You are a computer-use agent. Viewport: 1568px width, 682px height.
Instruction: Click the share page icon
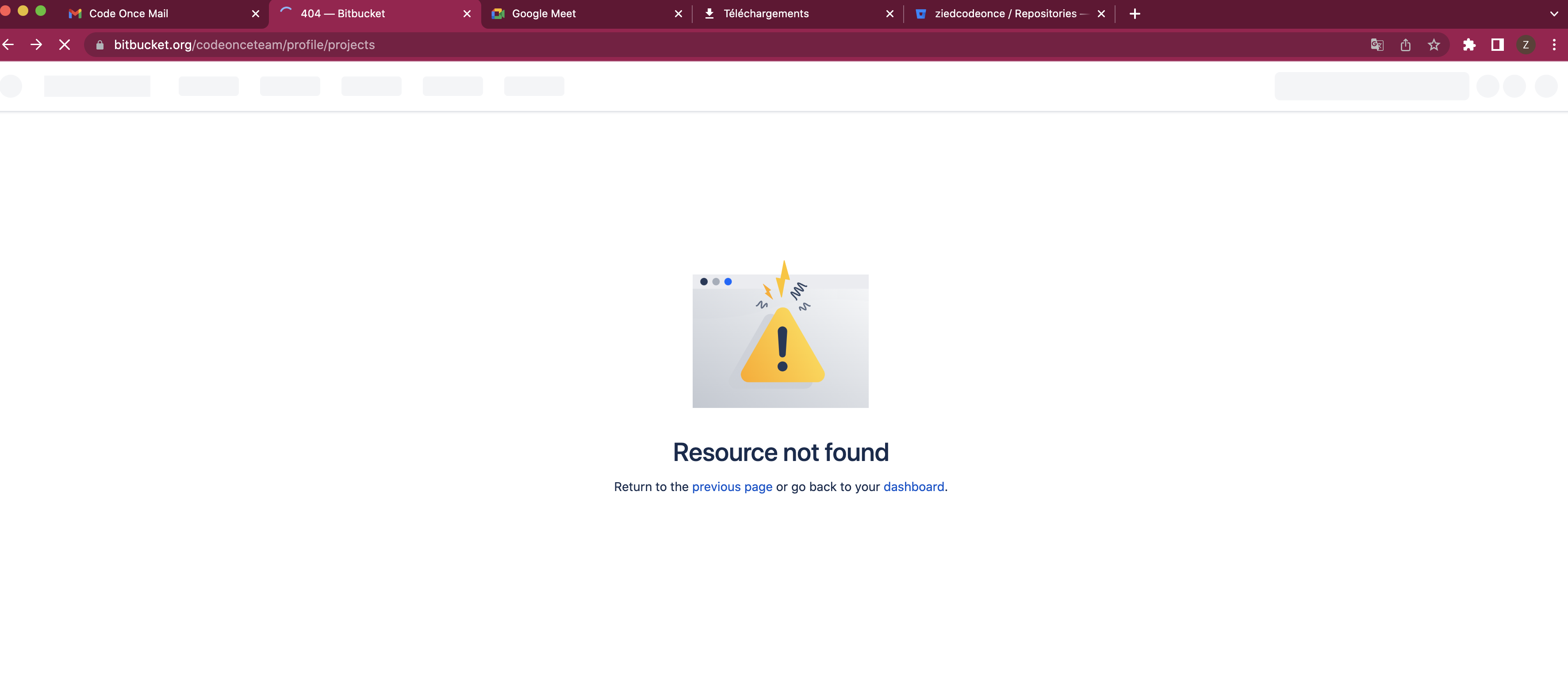tap(1406, 44)
